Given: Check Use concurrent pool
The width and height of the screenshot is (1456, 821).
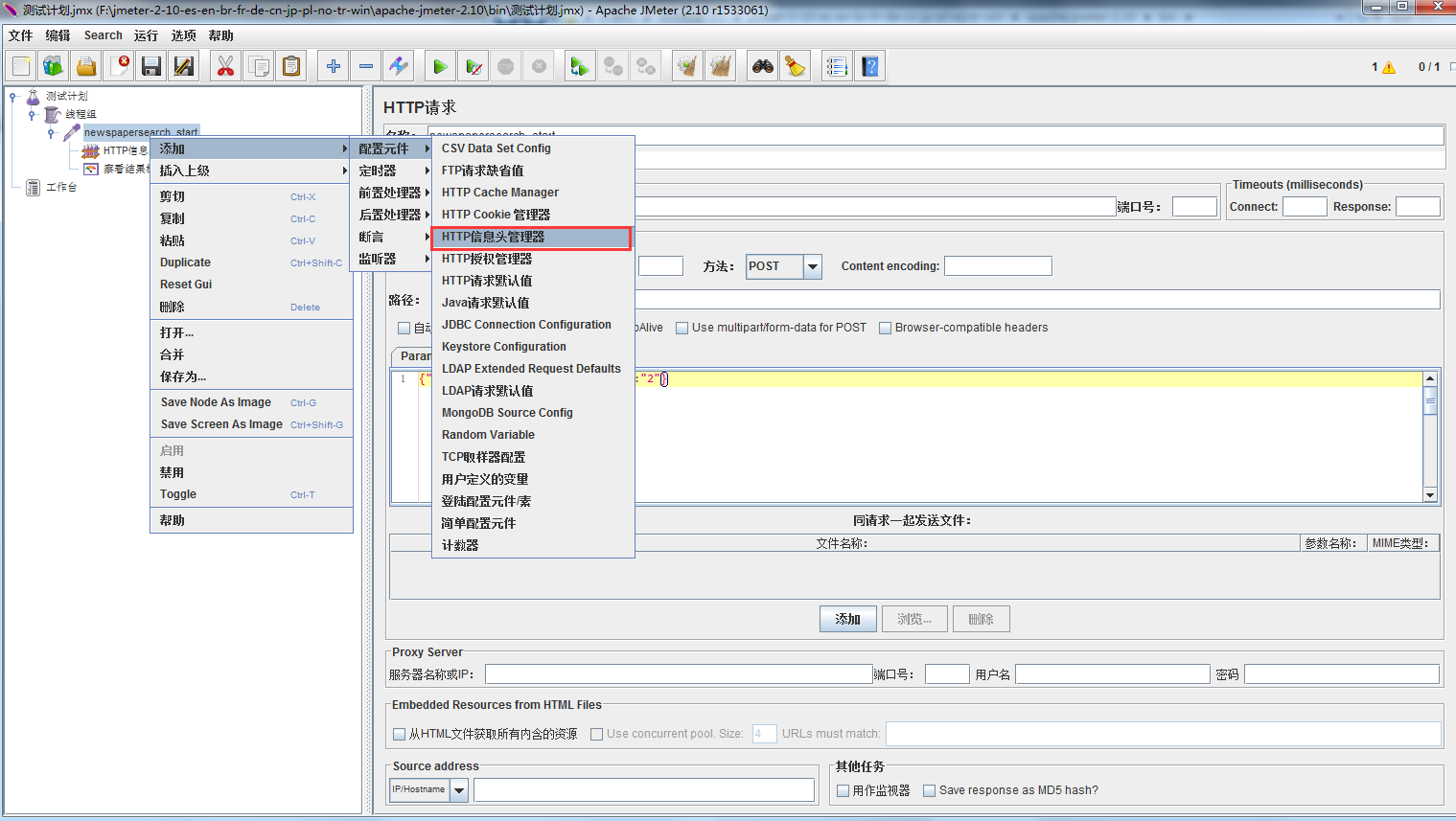Looking at the screenshot, I should pos(596,734).
